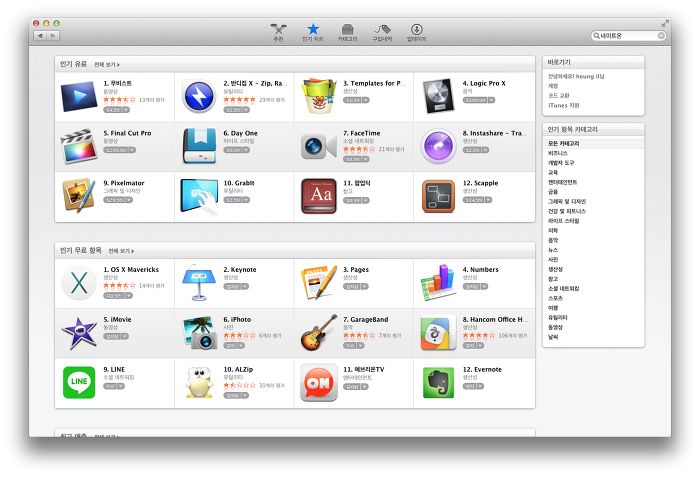Expand install dropdown arrow for Keynote
700x477 pixels.
pos(245,287)
